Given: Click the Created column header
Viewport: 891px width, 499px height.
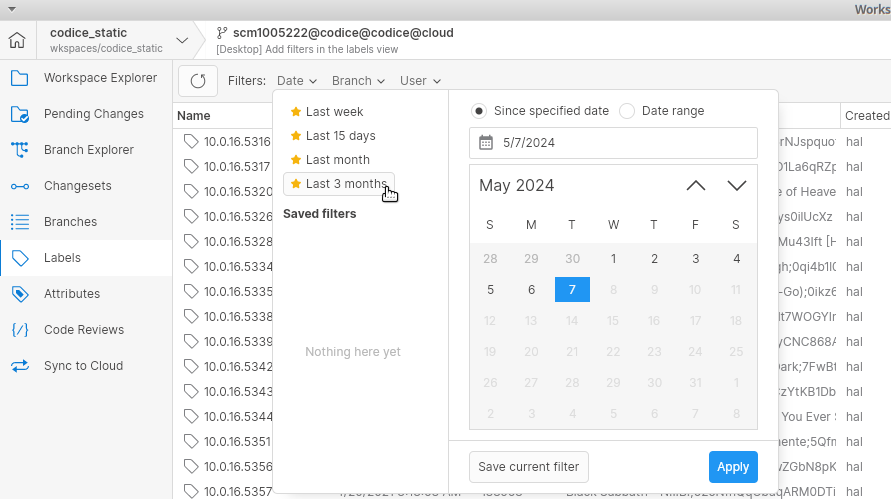Looking at the screenshot, I should pyautogui.click(x=867, y=115).
